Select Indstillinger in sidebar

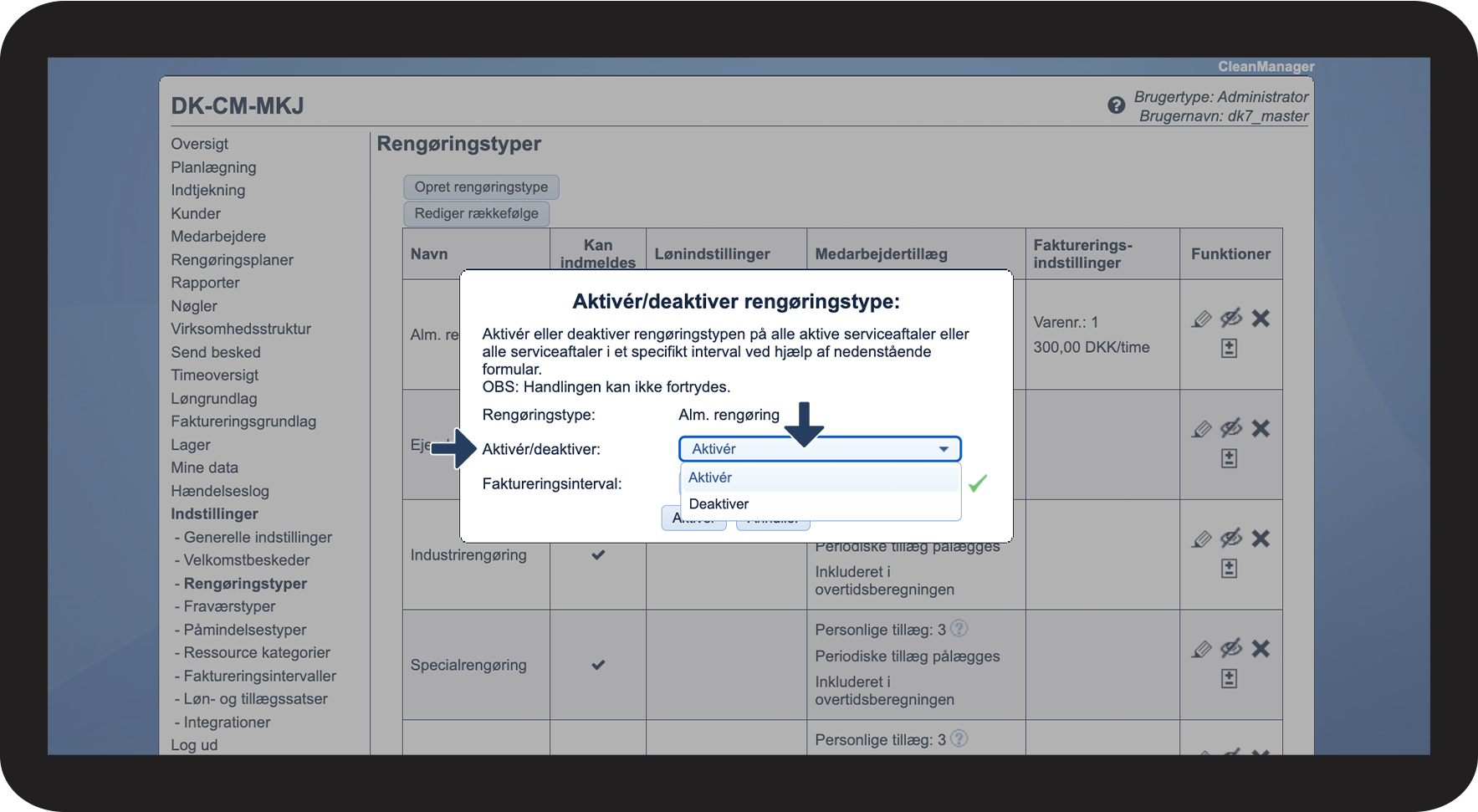(214, 514)
